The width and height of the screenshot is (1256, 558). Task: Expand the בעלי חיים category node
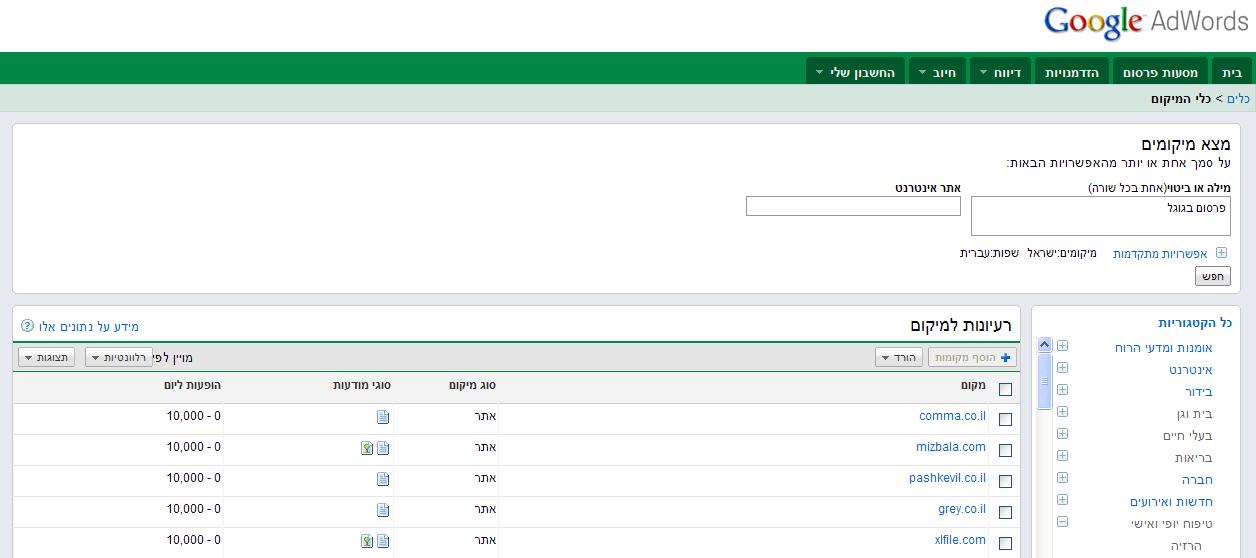click(1062, 434)
